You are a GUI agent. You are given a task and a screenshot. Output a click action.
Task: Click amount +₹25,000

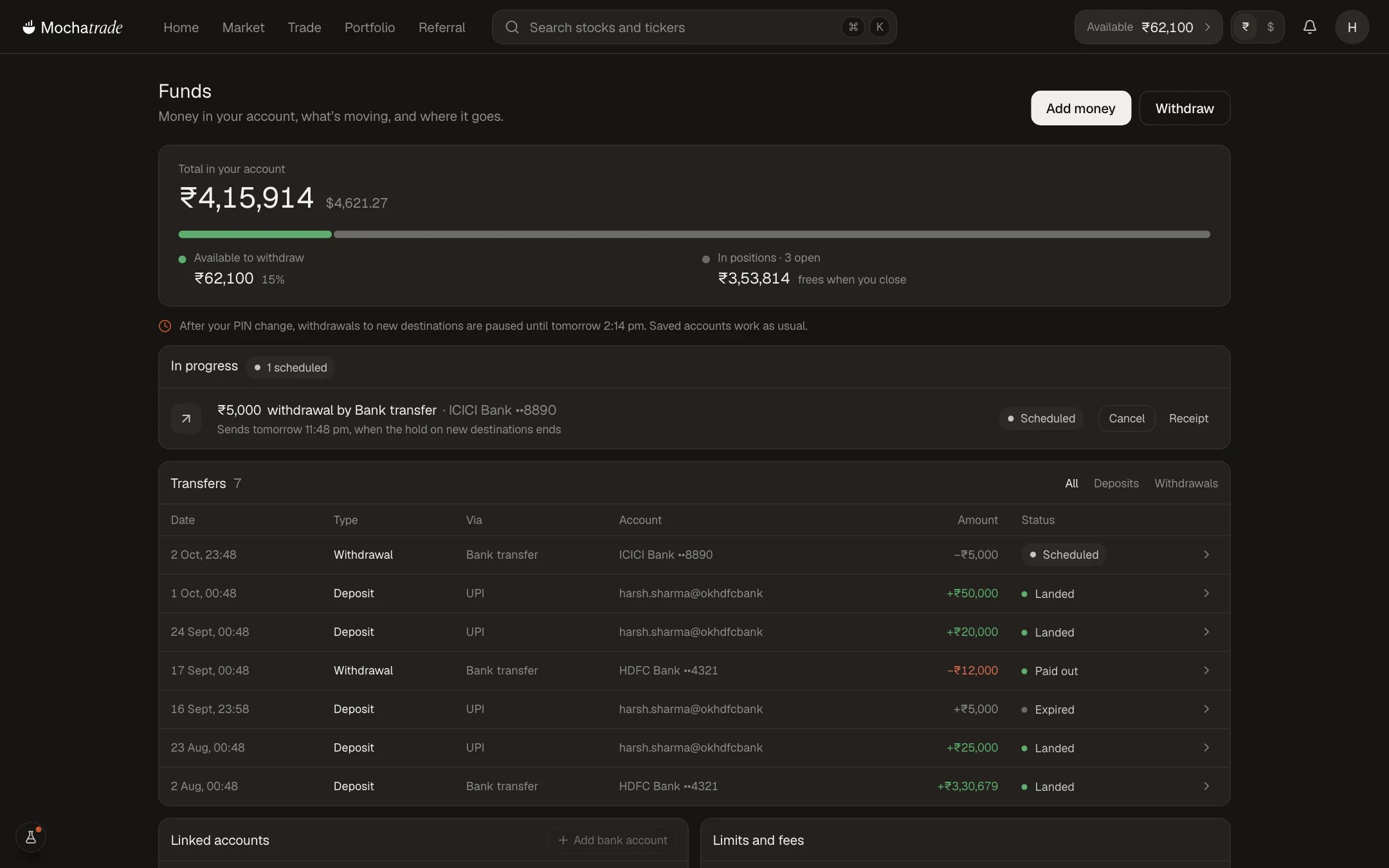pyautogui.click(x=972, y=748)
